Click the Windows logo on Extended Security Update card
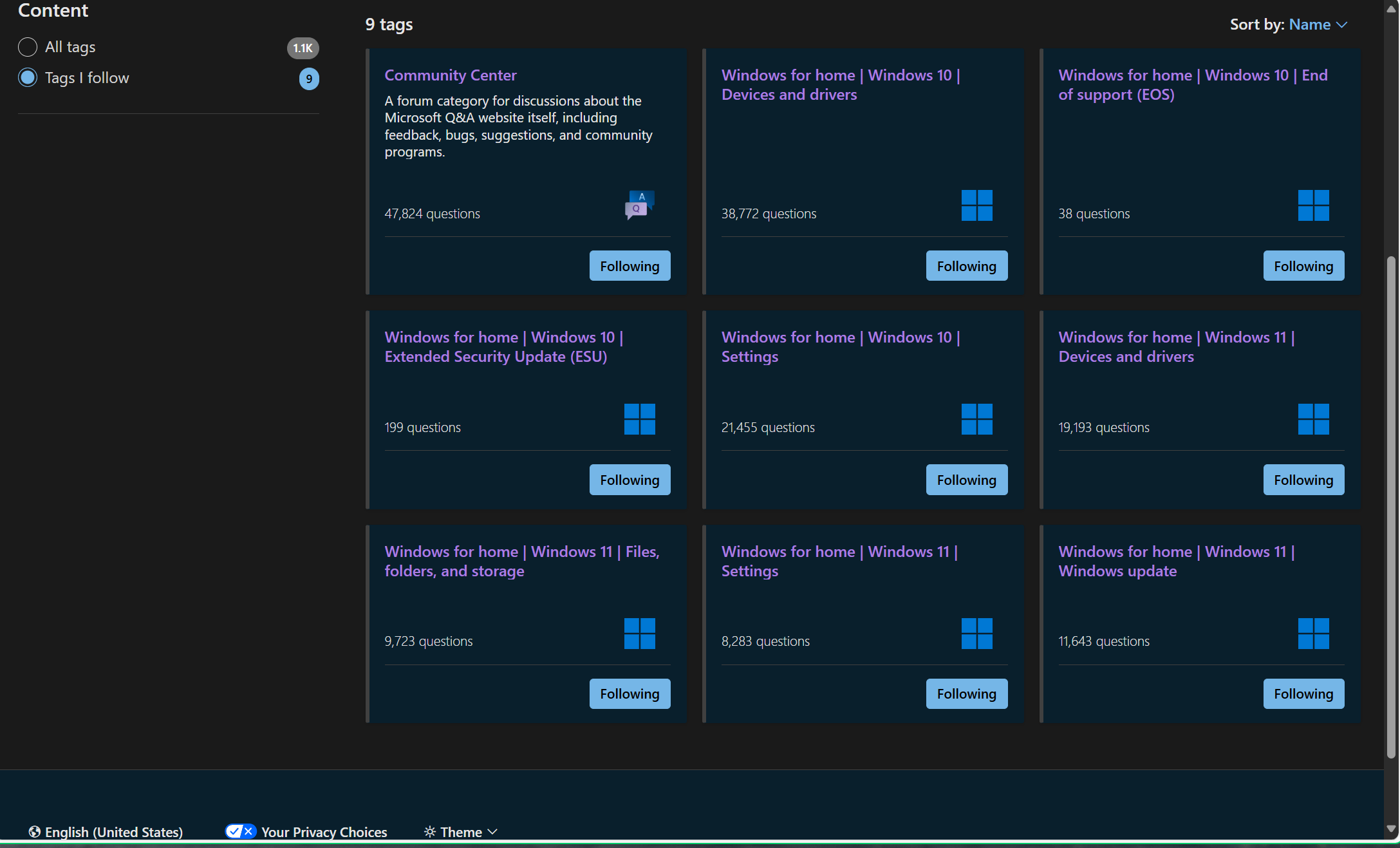 click(x=639, y=419)
